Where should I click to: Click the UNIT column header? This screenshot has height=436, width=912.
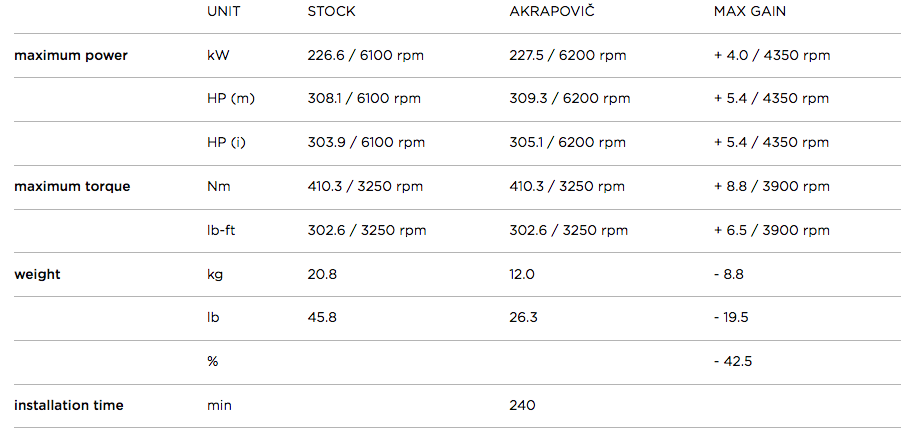pos(223,12)
